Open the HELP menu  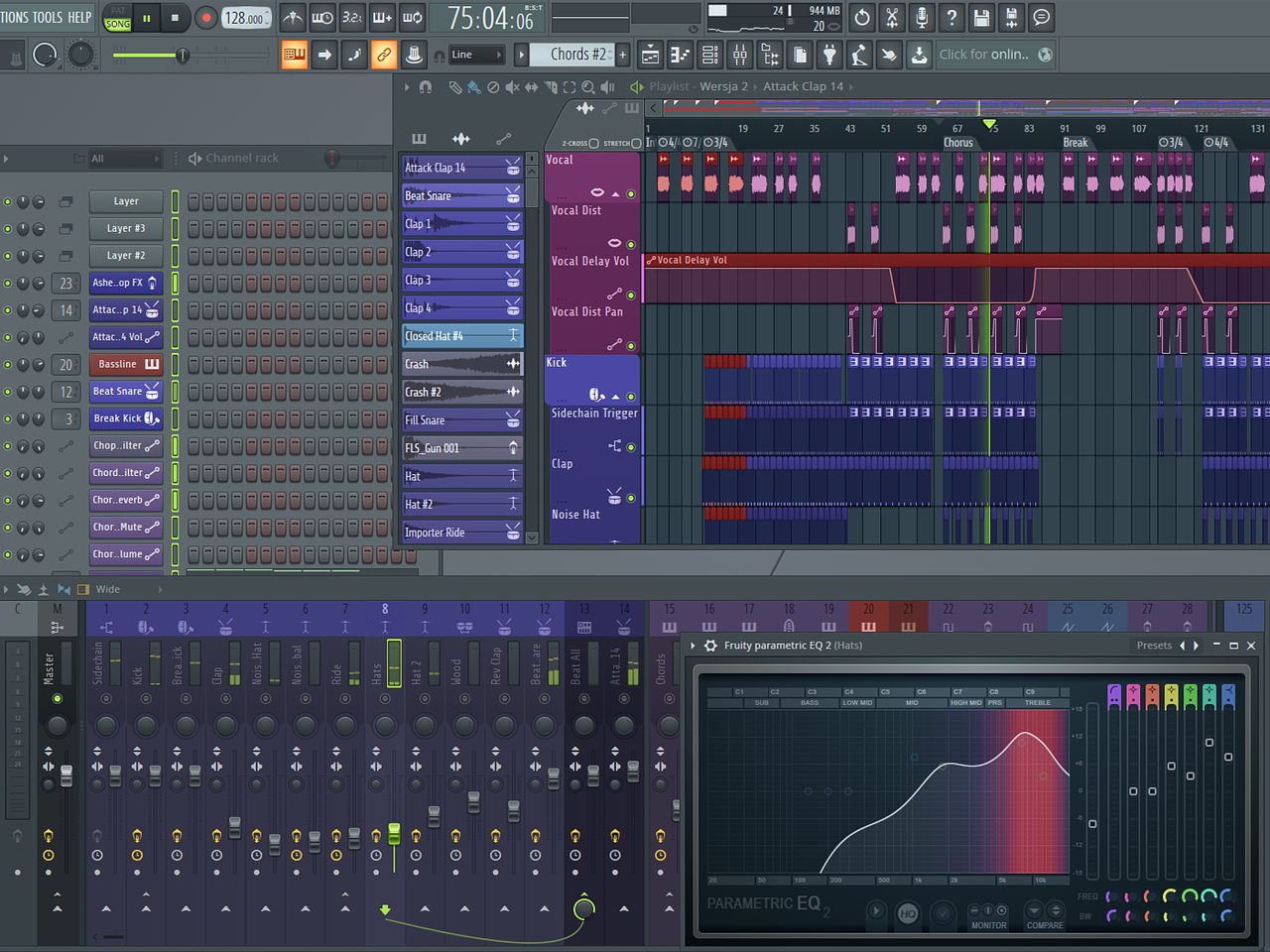79,18
